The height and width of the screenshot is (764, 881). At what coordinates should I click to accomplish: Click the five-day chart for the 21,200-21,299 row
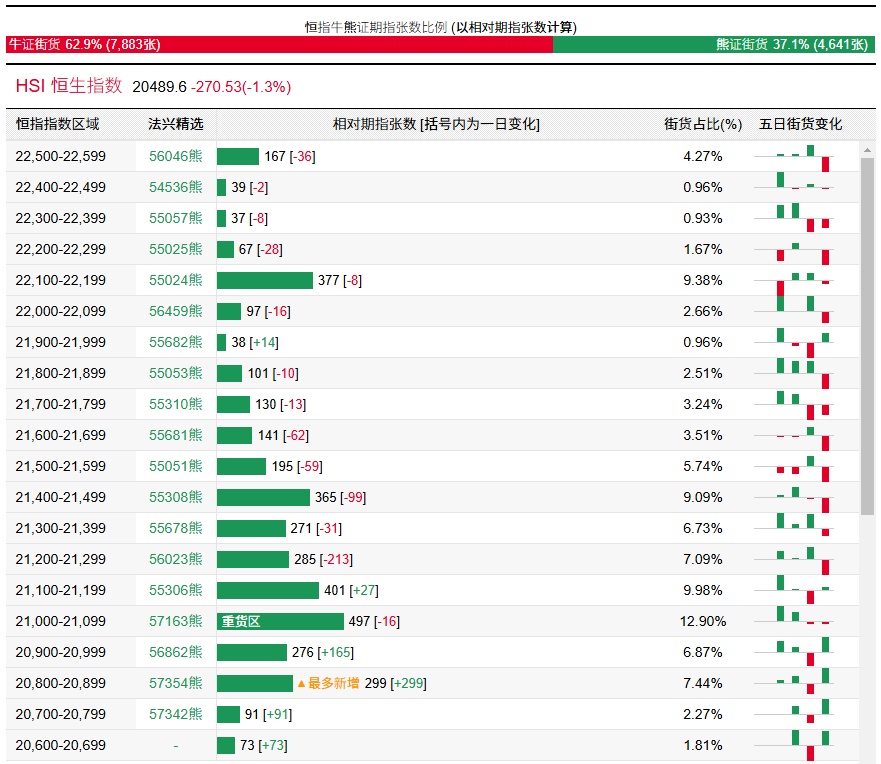coord(803,559)
